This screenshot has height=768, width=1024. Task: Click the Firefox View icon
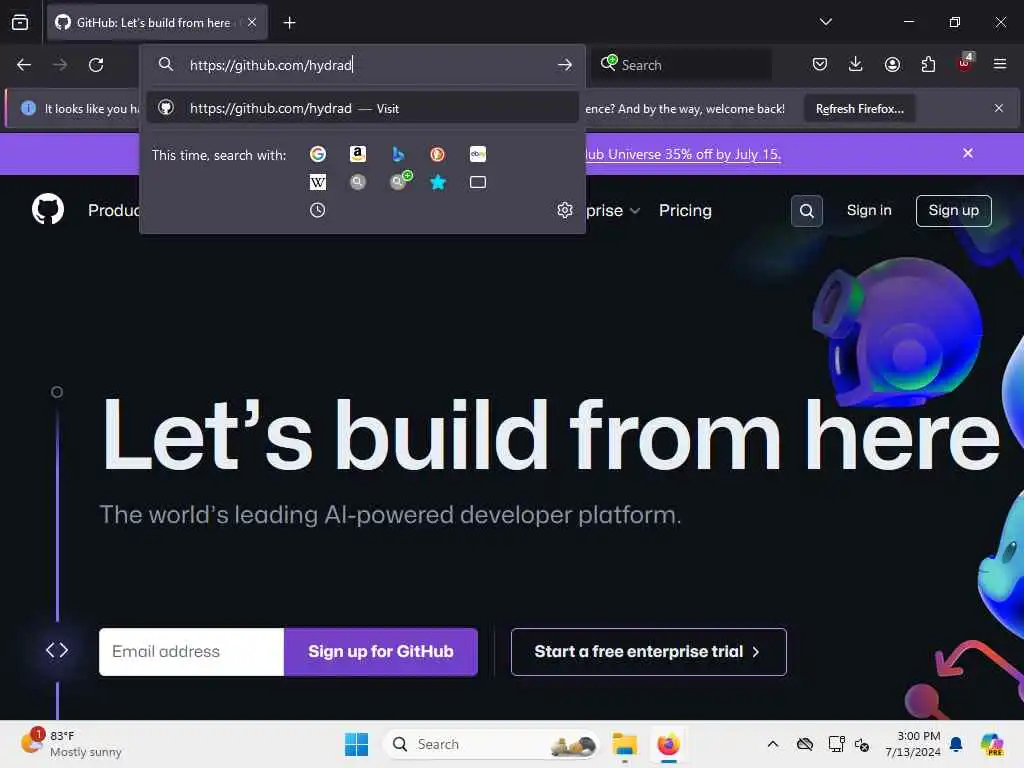pyautogui.click(x=20, y=22)
